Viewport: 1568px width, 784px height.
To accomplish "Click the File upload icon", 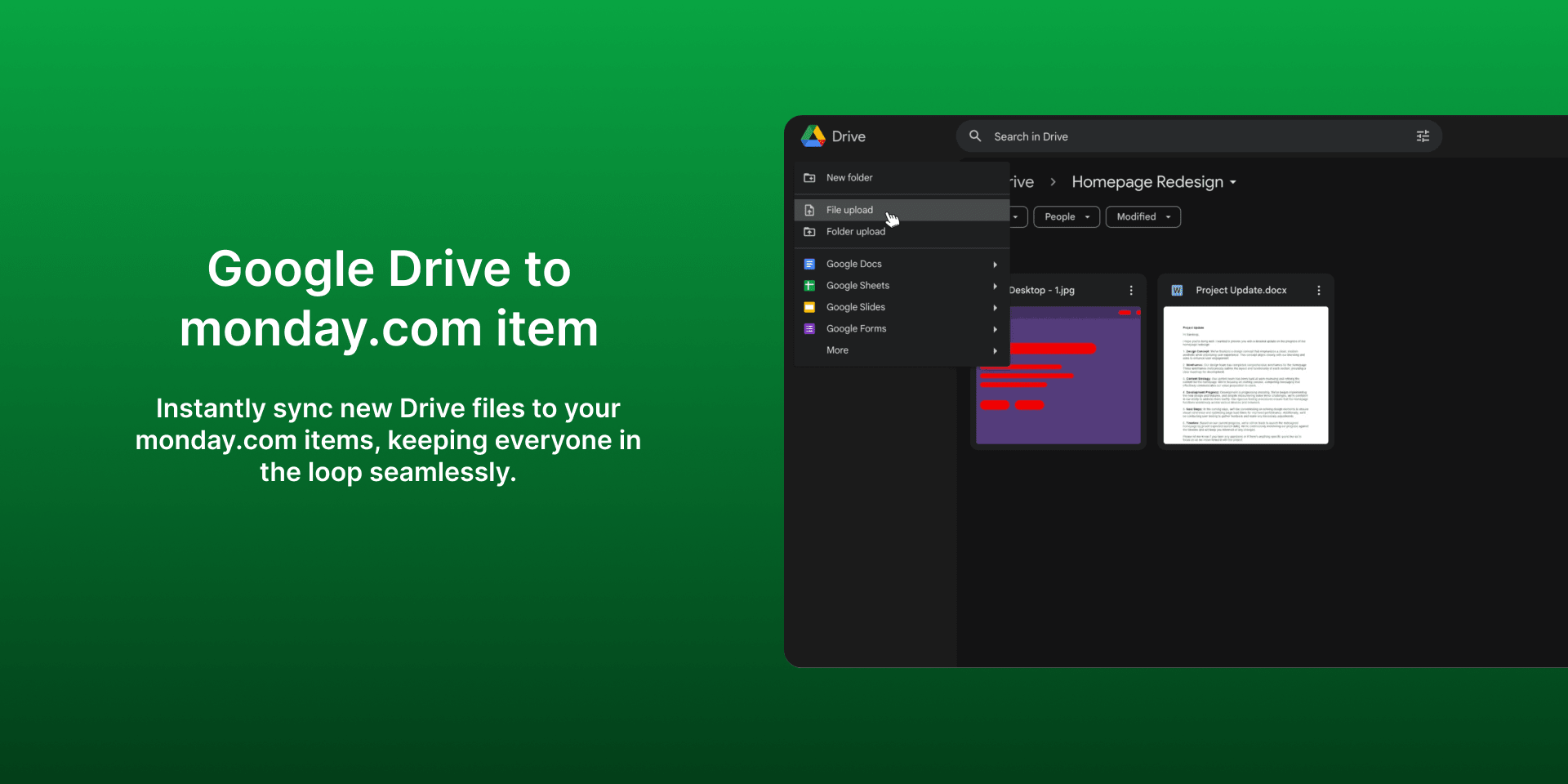I will (x=809, y=210).
